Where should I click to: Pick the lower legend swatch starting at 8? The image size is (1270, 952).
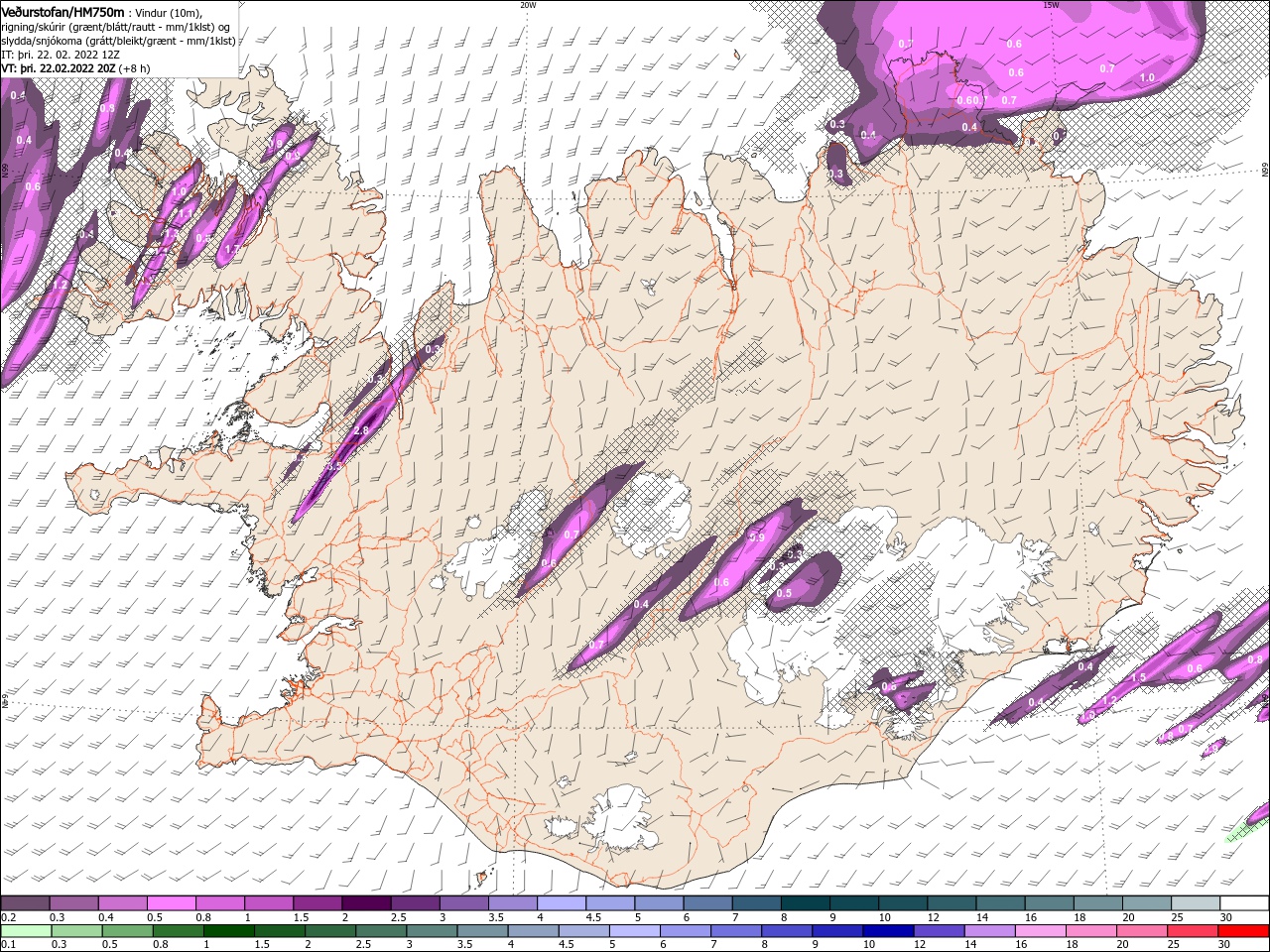click(x=787, y=931)
